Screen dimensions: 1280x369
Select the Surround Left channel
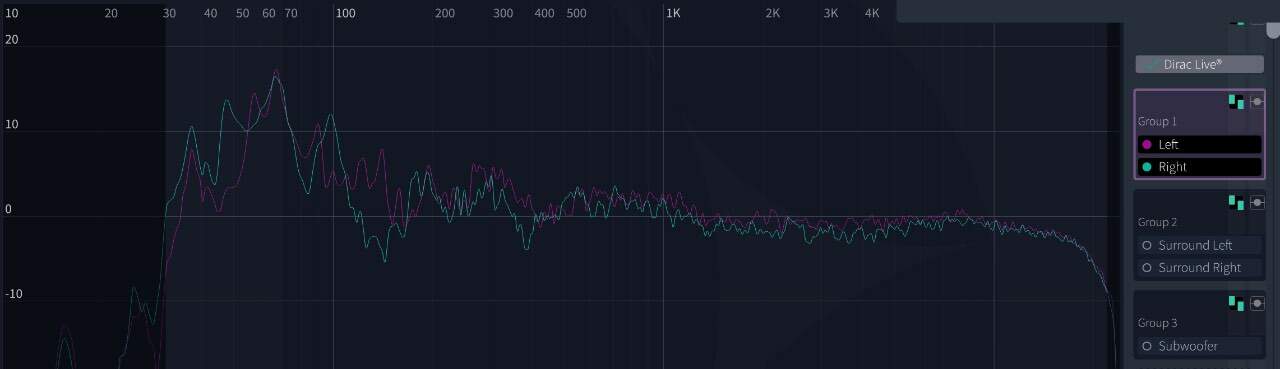pos(1199,245)
